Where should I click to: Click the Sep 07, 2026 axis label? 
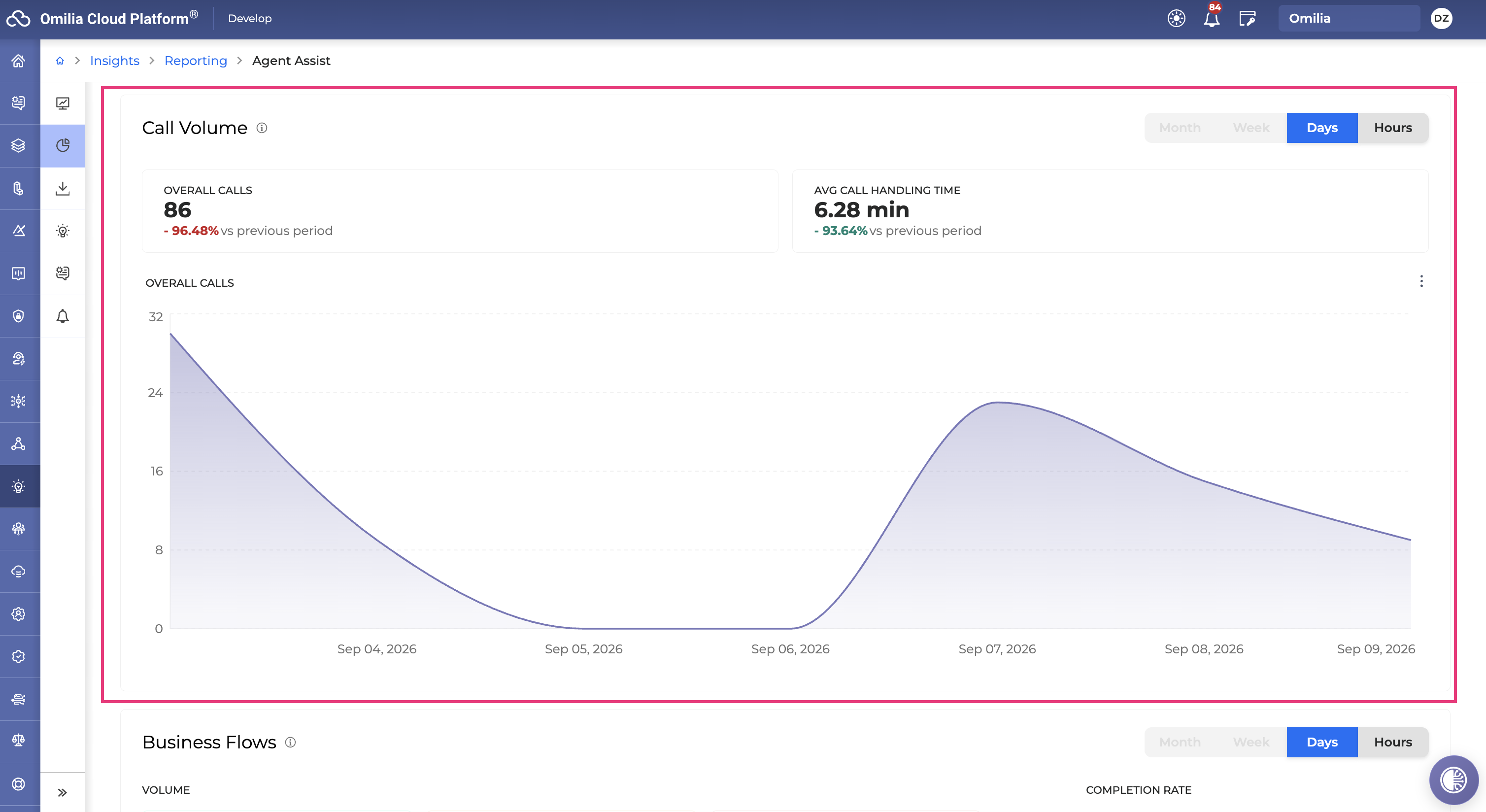click(997, 649)
